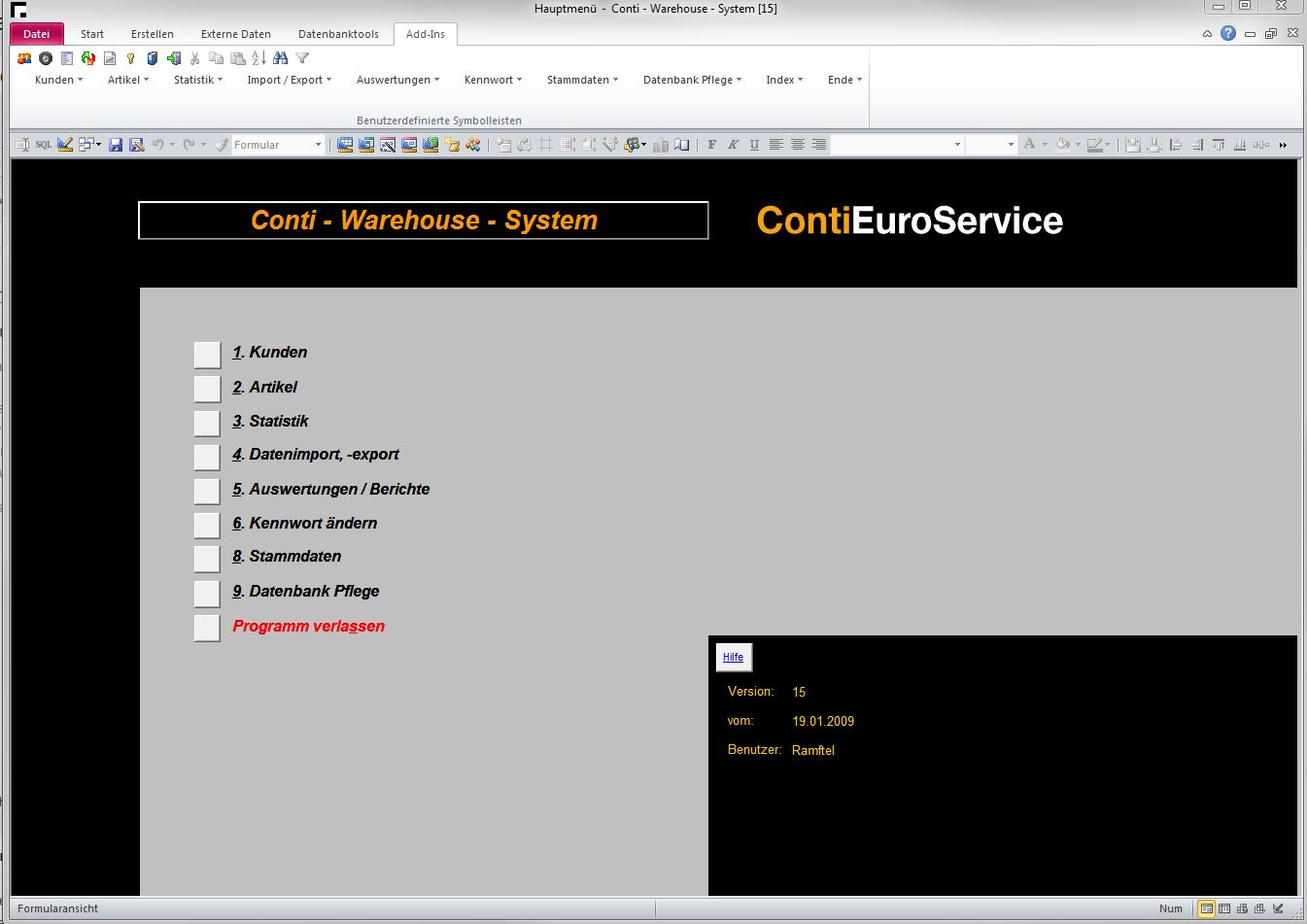1307x924 pixels.
Task: Toggle the square button beside 2. Artikel
Action: pyautogui.click(x=207, y=389)
